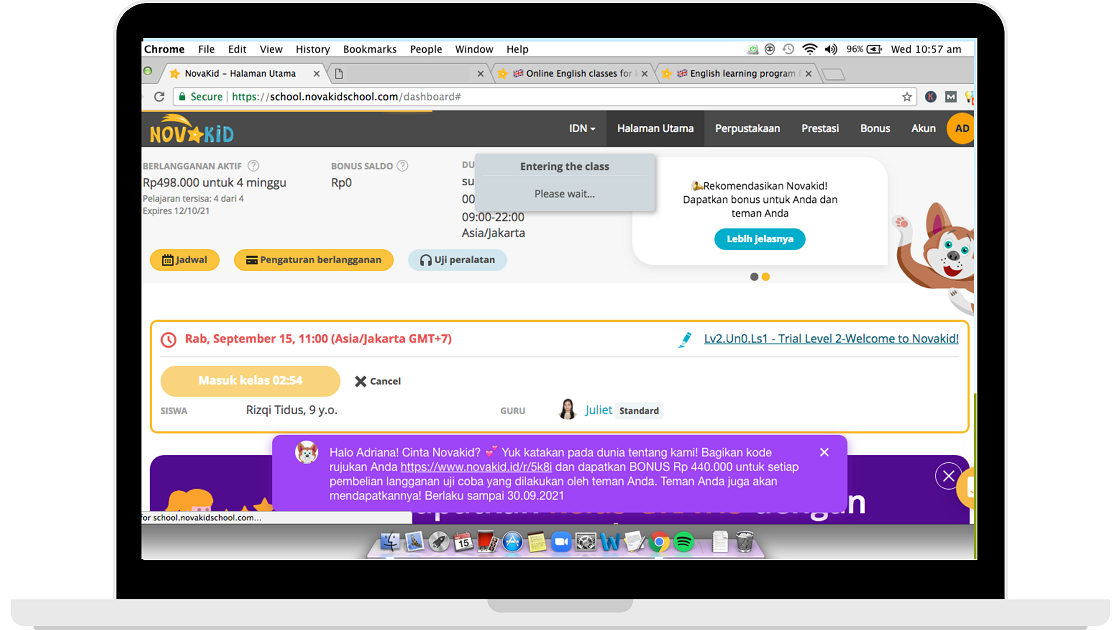Cancel the scheduled lesson
The height and width of the screenshot is (630, 1120).
tap(378, 381)
